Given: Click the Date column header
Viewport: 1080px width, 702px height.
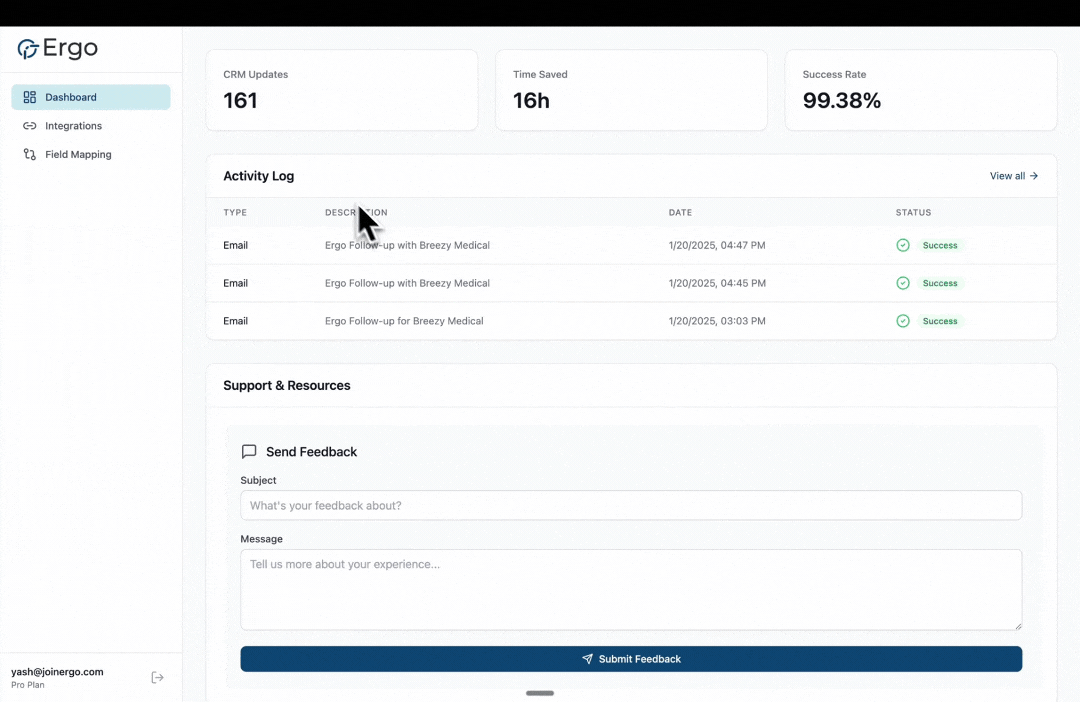Looking at the screenshot, I should [680, 212].
